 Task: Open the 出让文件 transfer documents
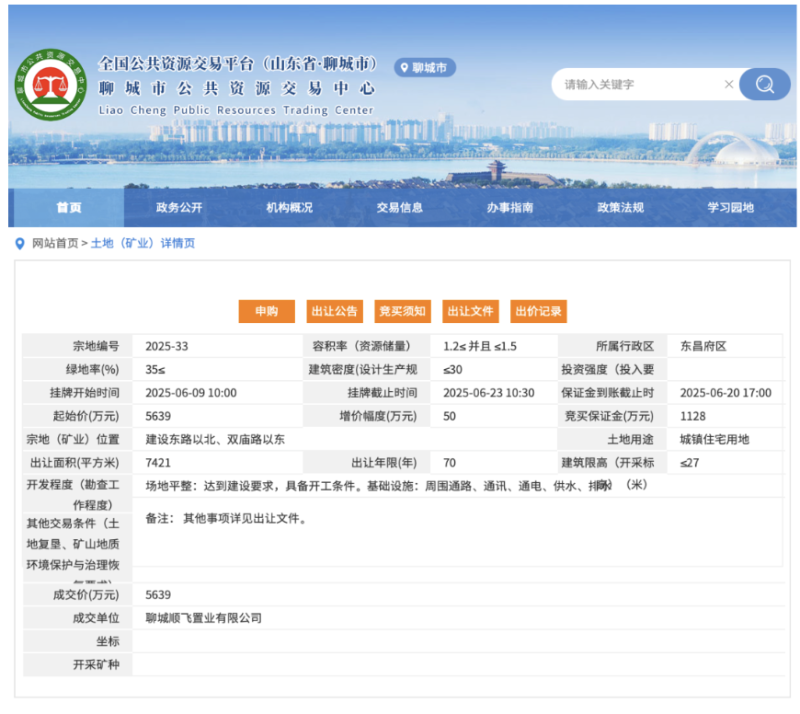470,311
